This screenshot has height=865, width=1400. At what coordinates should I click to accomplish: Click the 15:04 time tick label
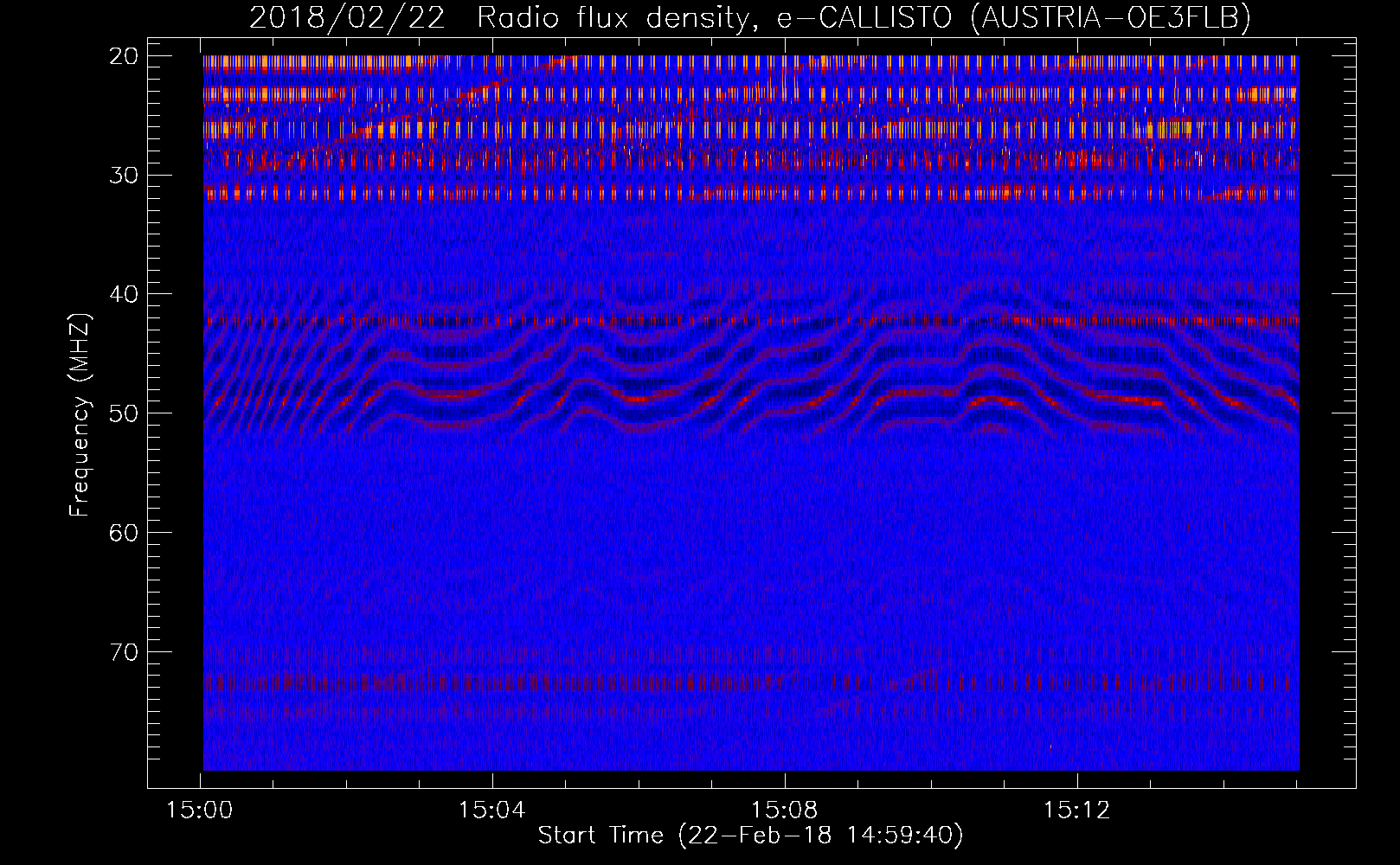point(492,811)
